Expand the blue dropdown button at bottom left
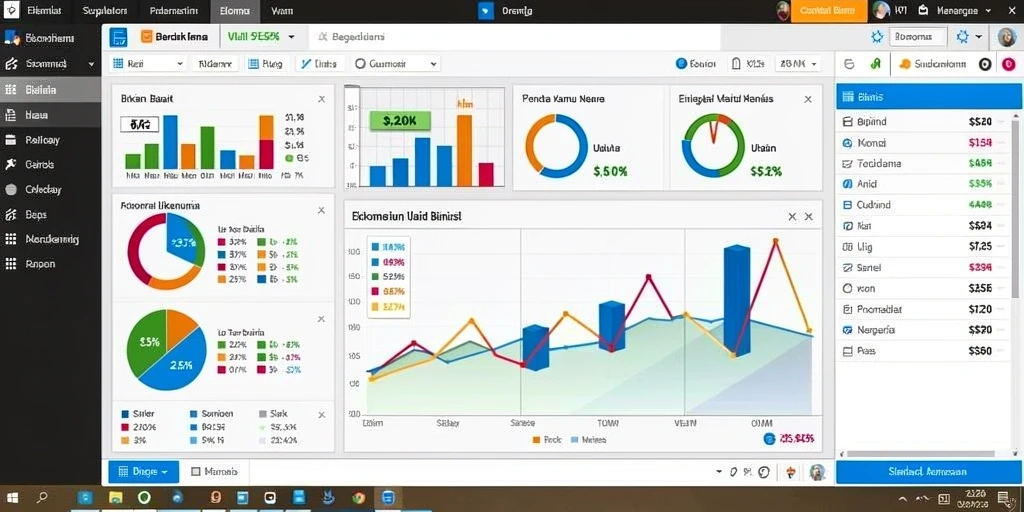 [143, 472]
